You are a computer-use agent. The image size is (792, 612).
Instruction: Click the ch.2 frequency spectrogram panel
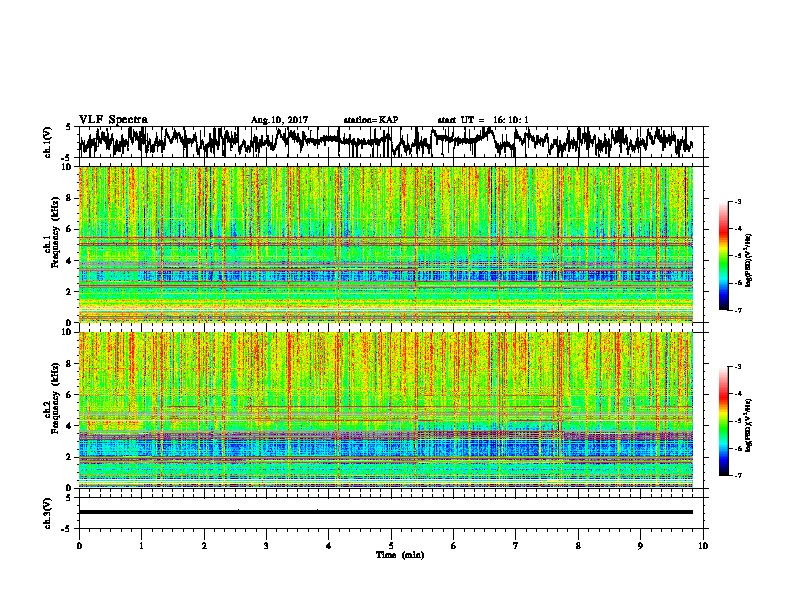(x=386, y=410)
